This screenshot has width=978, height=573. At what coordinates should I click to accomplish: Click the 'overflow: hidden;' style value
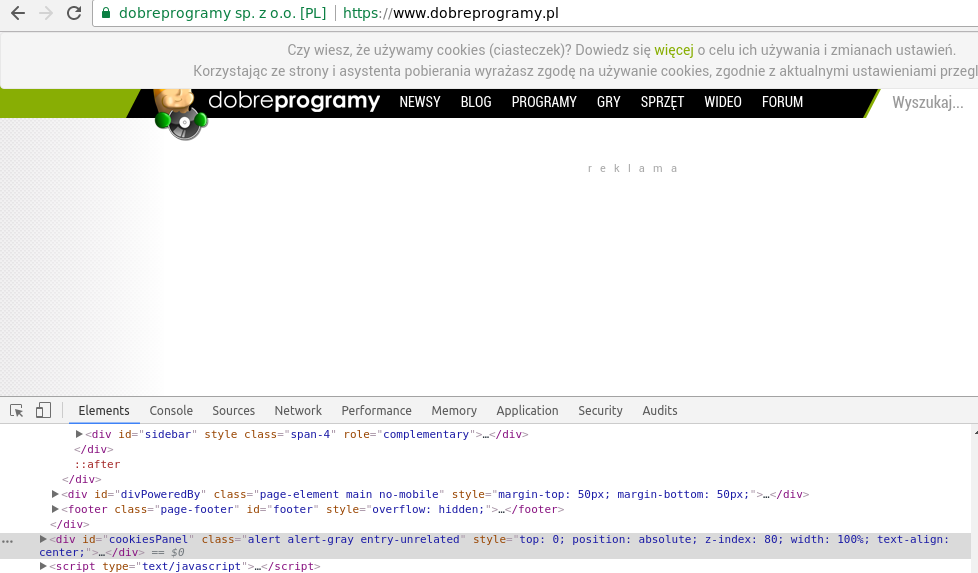pos(428,509)
